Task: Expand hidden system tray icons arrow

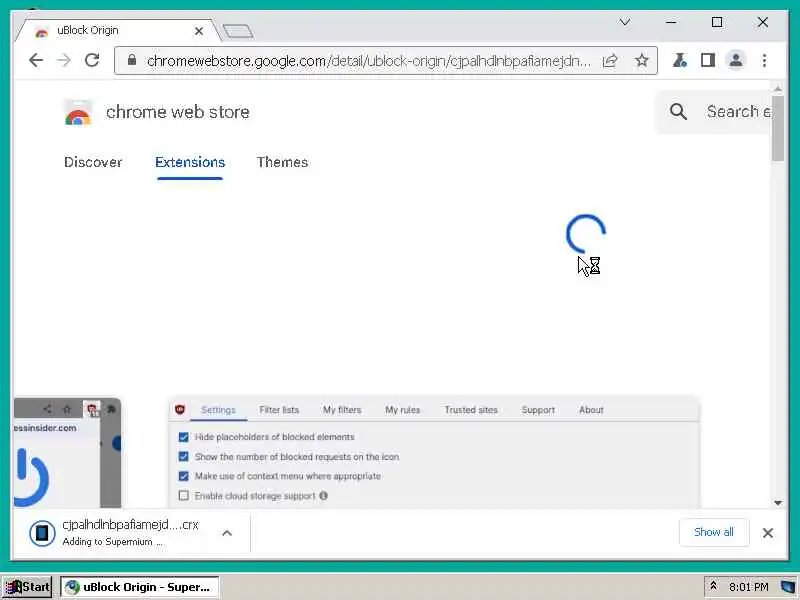Action: pyautogui.click(x=713, y=586)
